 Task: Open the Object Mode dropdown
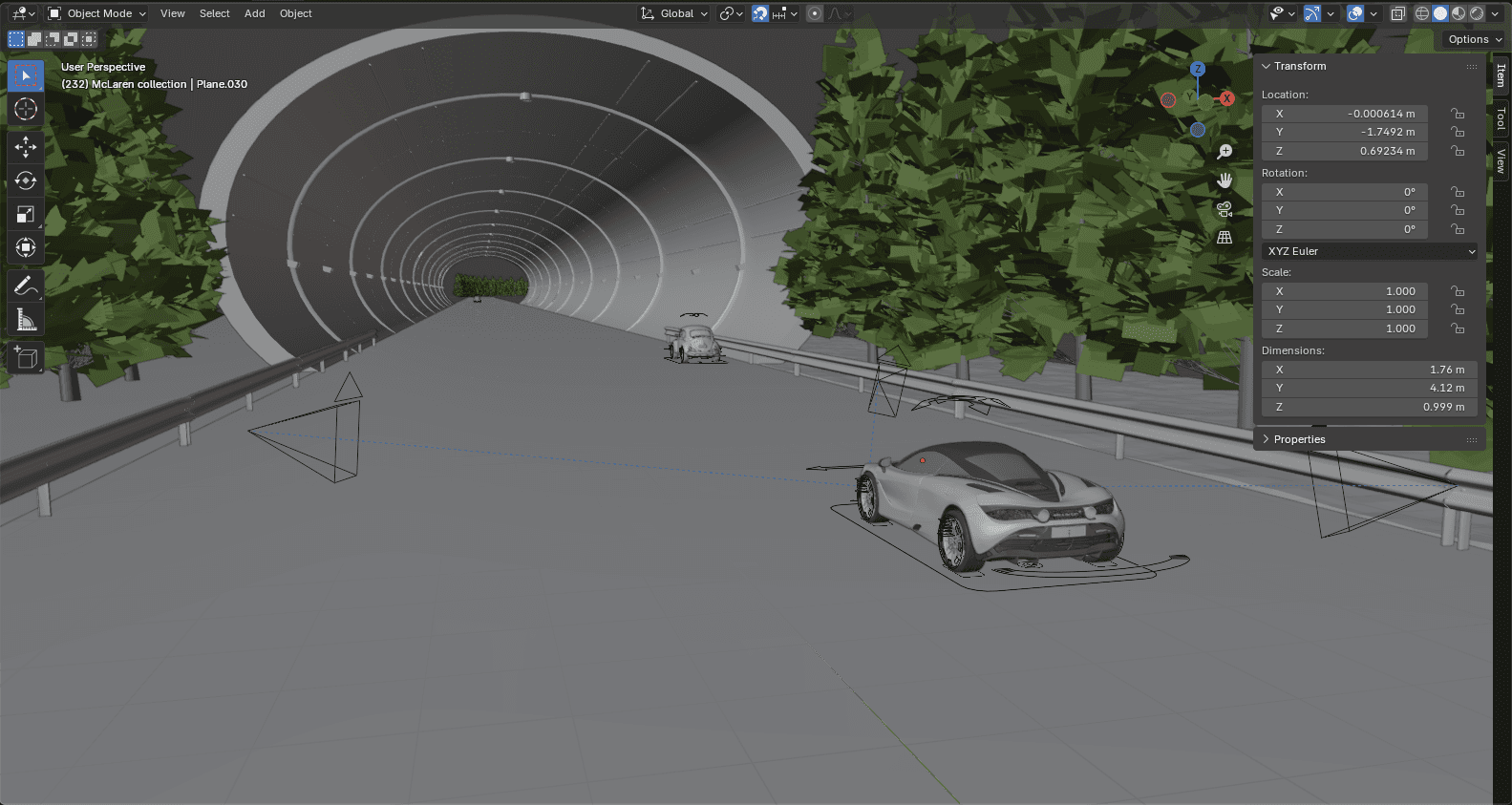[x=96, y=13]
